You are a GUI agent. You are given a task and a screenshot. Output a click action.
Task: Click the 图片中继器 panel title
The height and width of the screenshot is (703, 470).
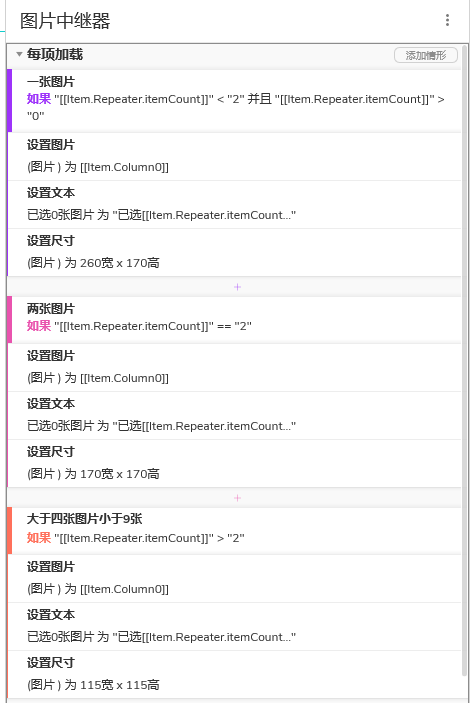(65, 21)
